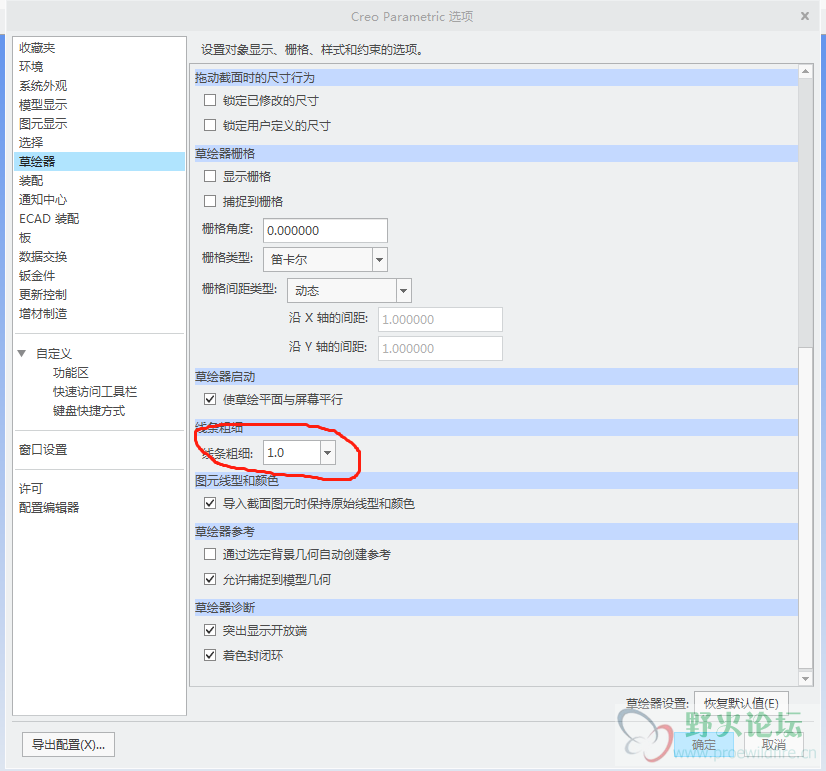Select 草绘器 category

[x=100, y=161]
